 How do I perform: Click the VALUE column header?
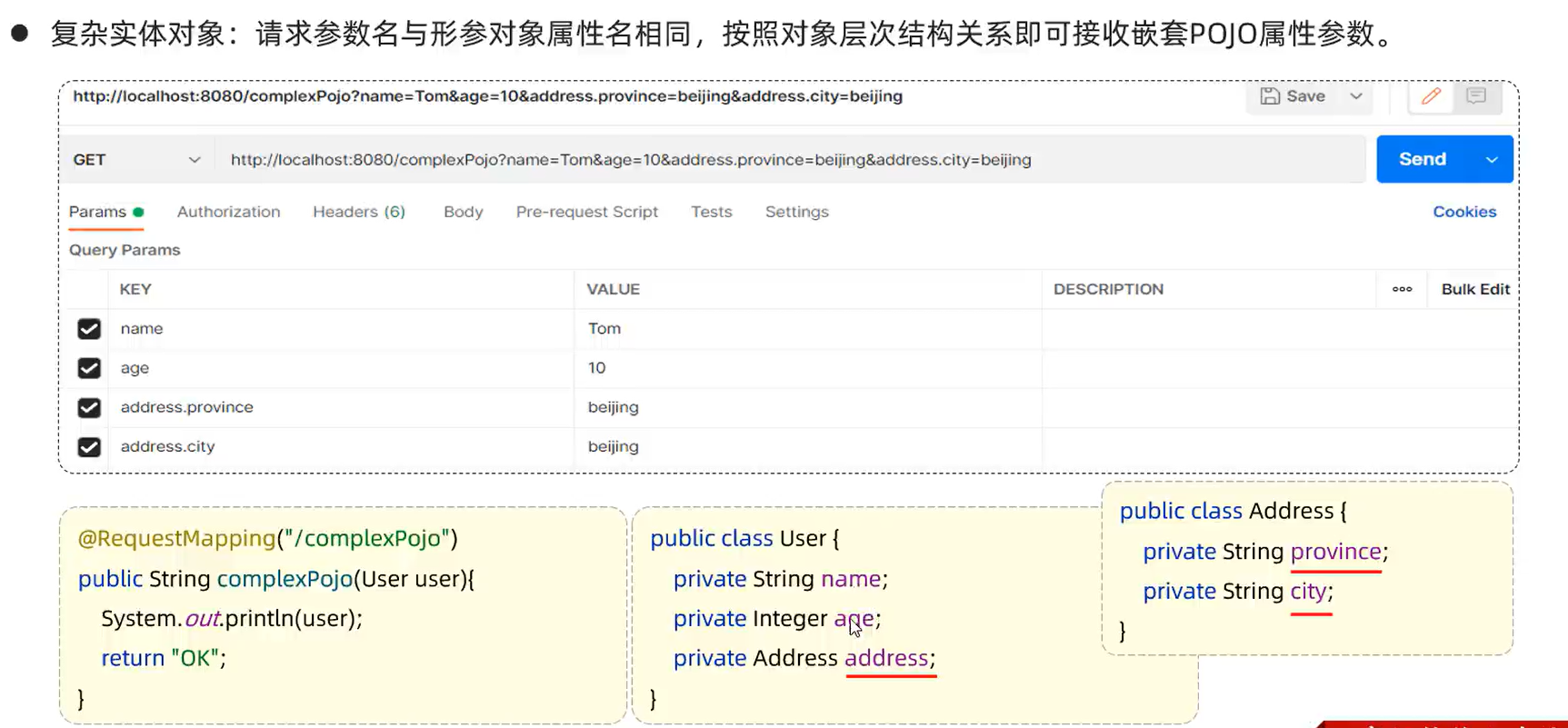[x=614, y=289]
